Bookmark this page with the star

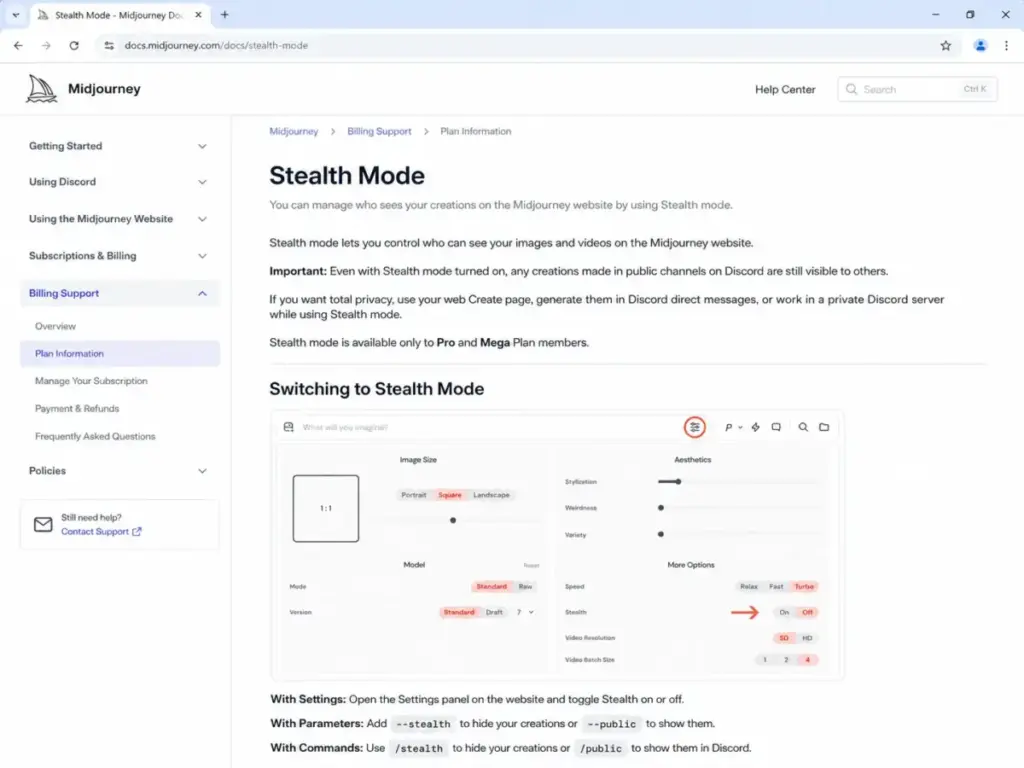[946, 46]
